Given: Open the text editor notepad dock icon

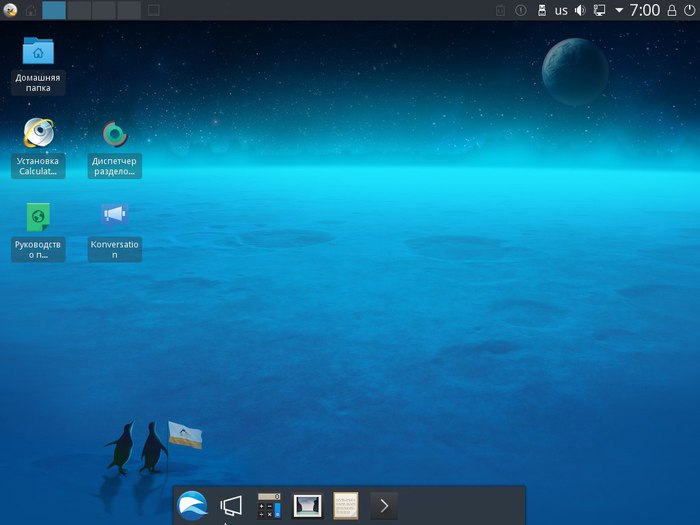Looking at the screenshot, I should click(346, 505).
